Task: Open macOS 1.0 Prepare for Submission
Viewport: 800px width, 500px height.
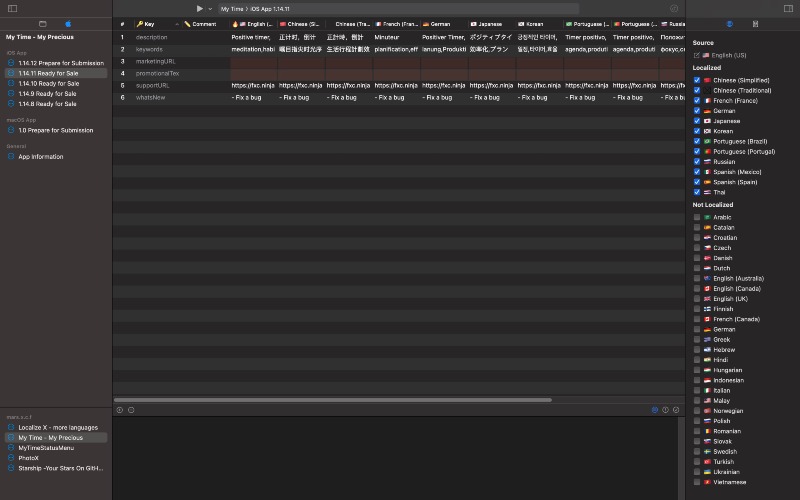Action: tap(56, 131)
